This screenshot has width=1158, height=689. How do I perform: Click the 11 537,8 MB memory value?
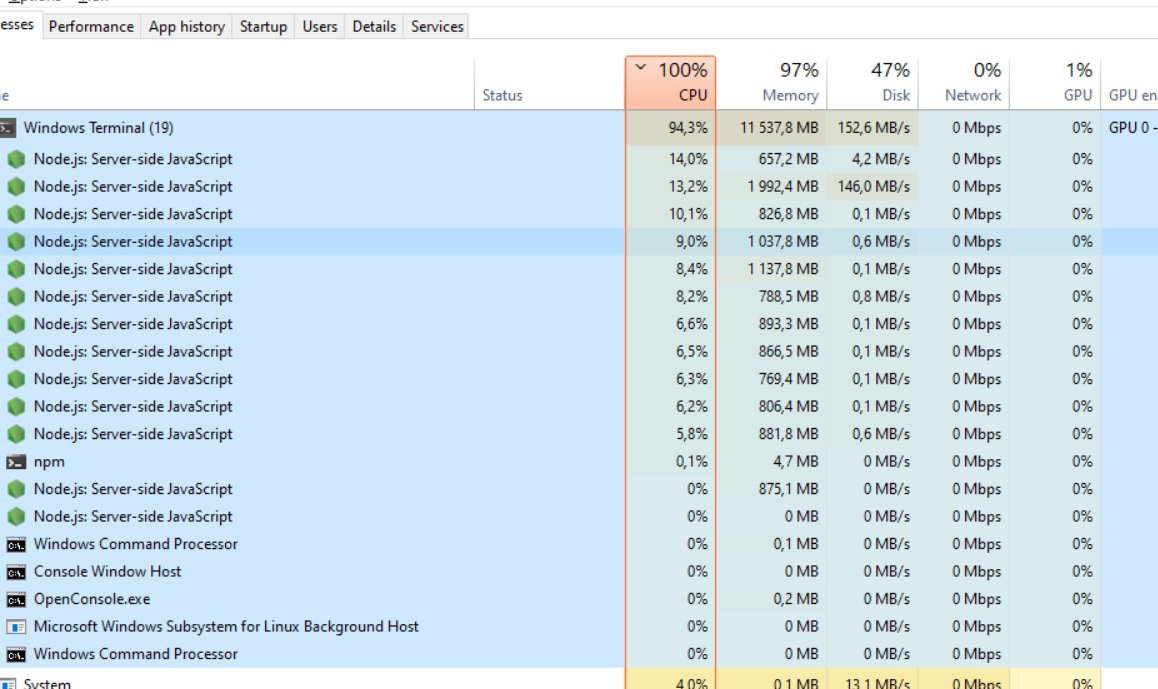coord(779,128)
